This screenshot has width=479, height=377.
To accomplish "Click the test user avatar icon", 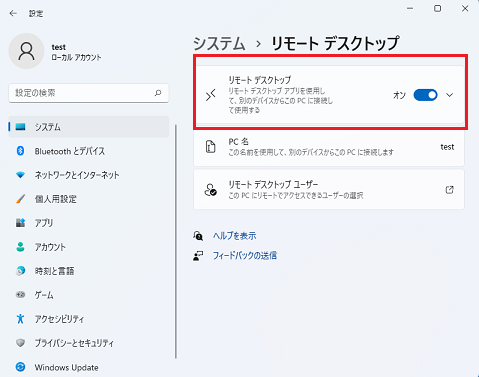I will [26, 51].
